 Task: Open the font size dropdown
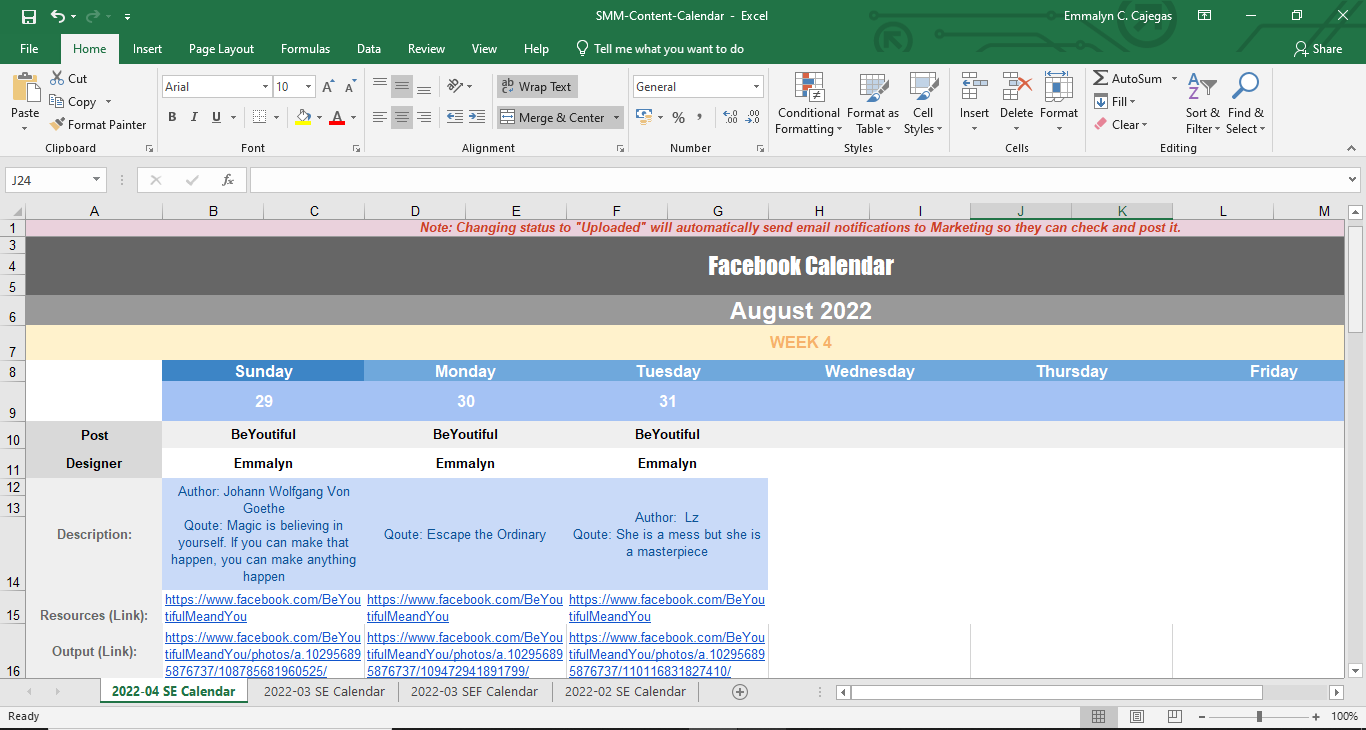pyautogui.click(x=308, y=87)
